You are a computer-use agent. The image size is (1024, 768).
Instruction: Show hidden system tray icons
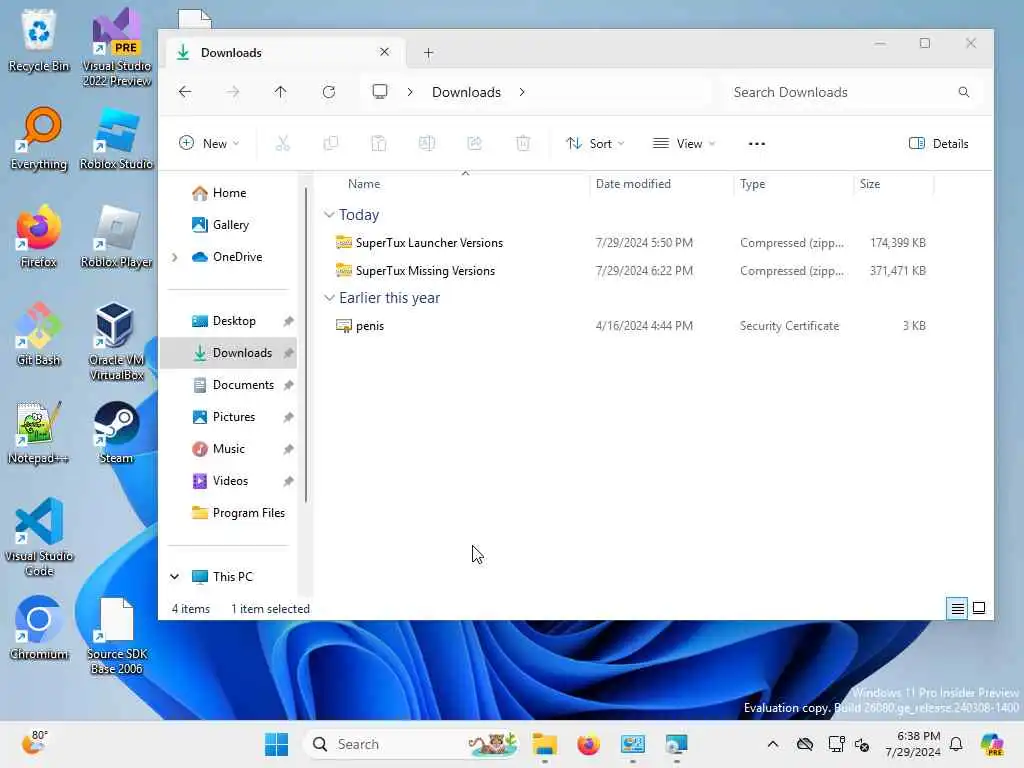click(x=773, y=744)
